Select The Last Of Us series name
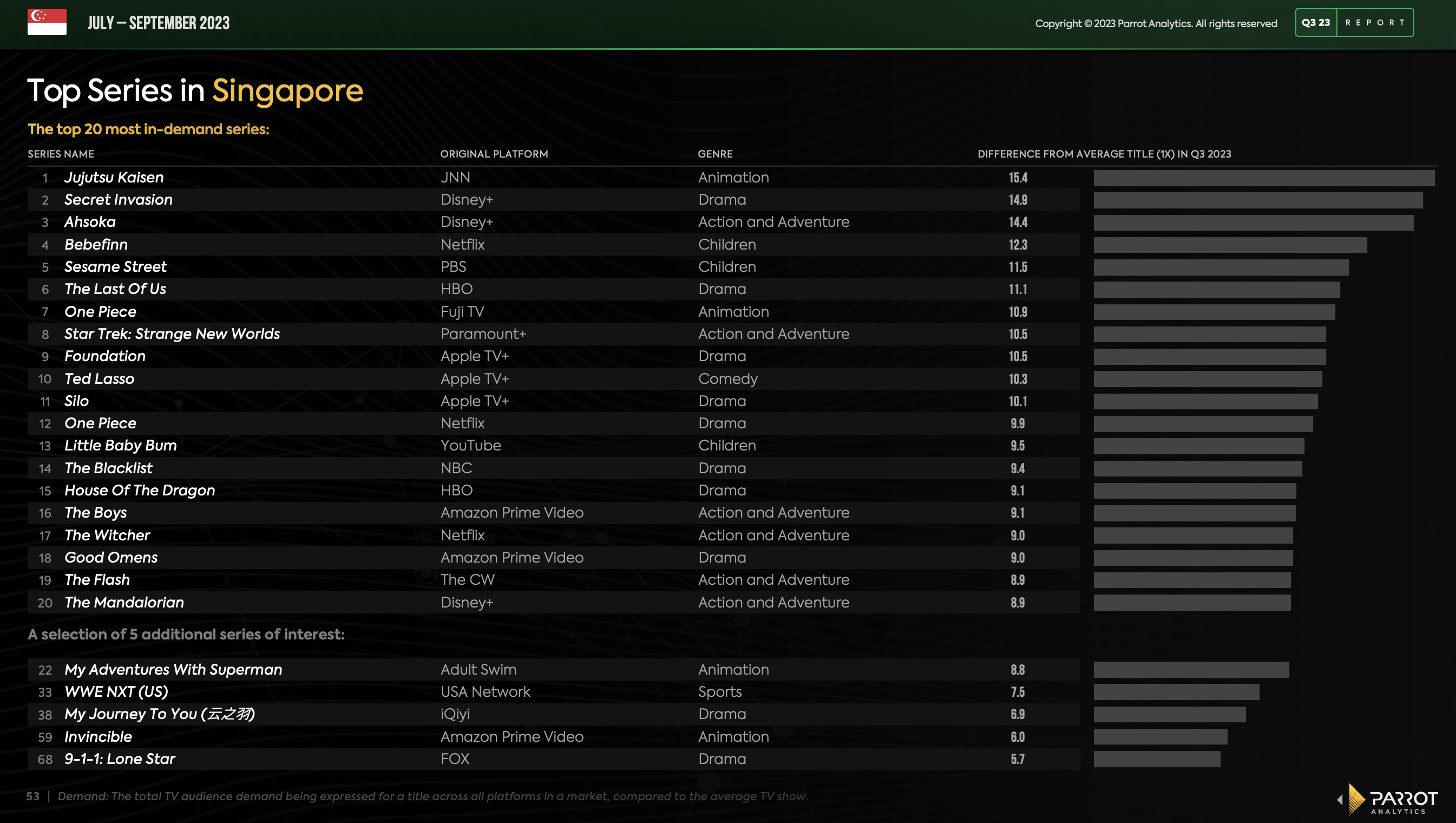The width and height of the screenshot is (1456, 823). pos(115,289)
